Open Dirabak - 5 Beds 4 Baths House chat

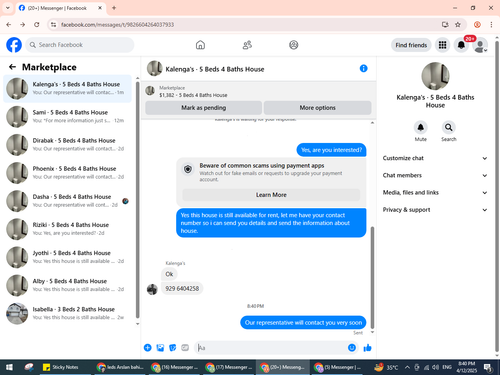(x=67, y=145)
